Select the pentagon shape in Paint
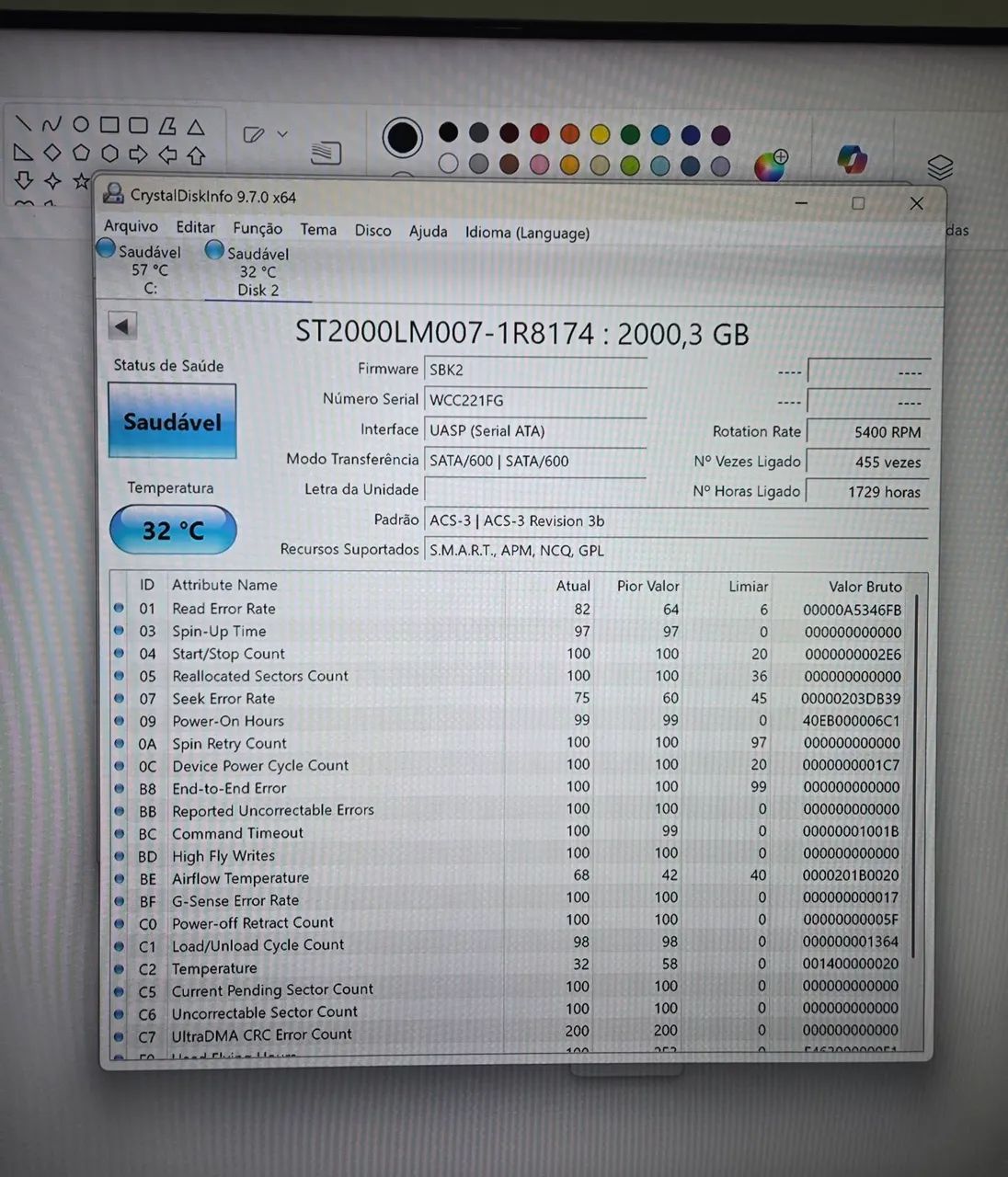This screenshot has width=1008, height=1177. [x=81, y=153]
